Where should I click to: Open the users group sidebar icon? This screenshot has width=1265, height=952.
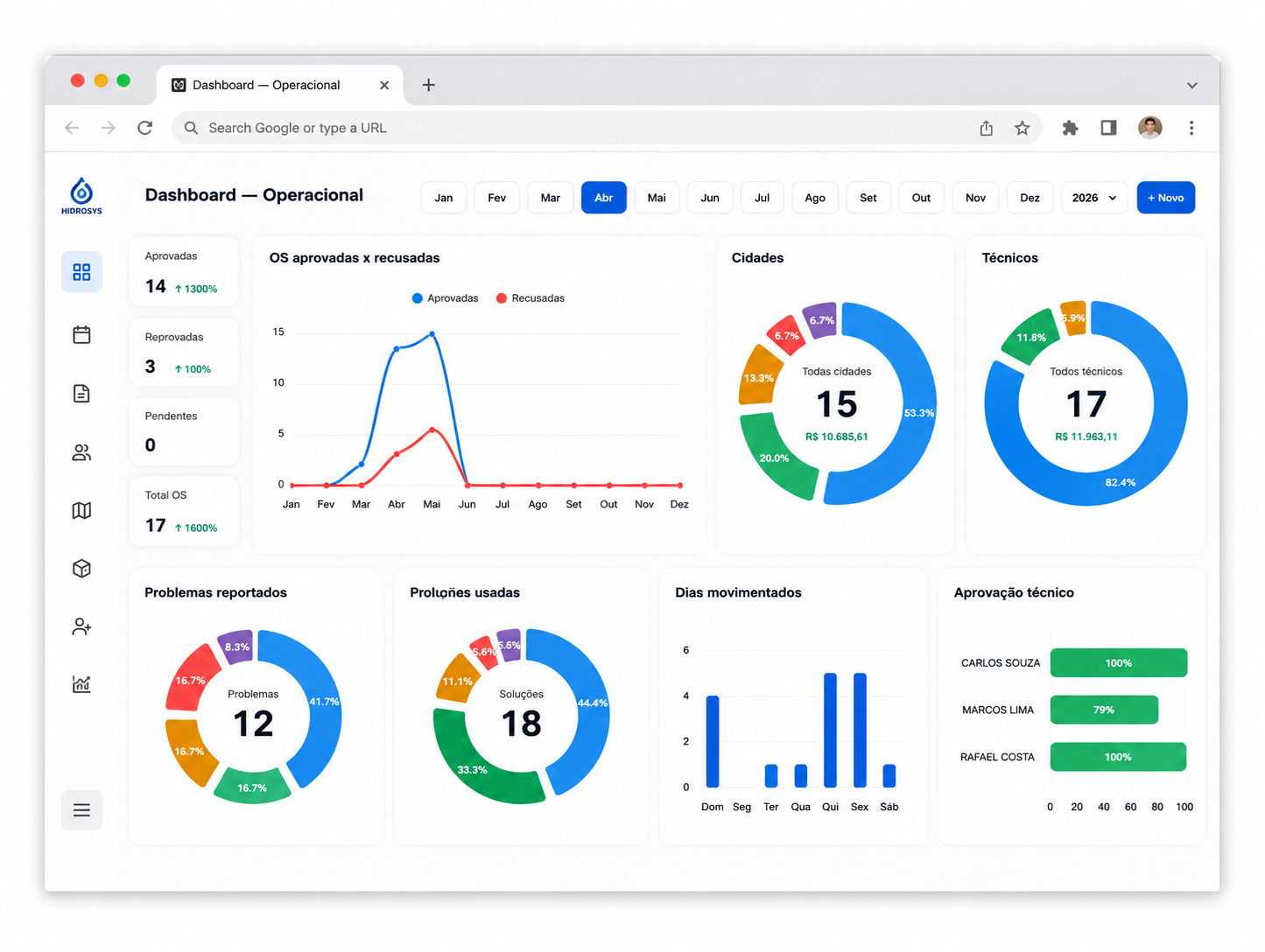point(81,452)
